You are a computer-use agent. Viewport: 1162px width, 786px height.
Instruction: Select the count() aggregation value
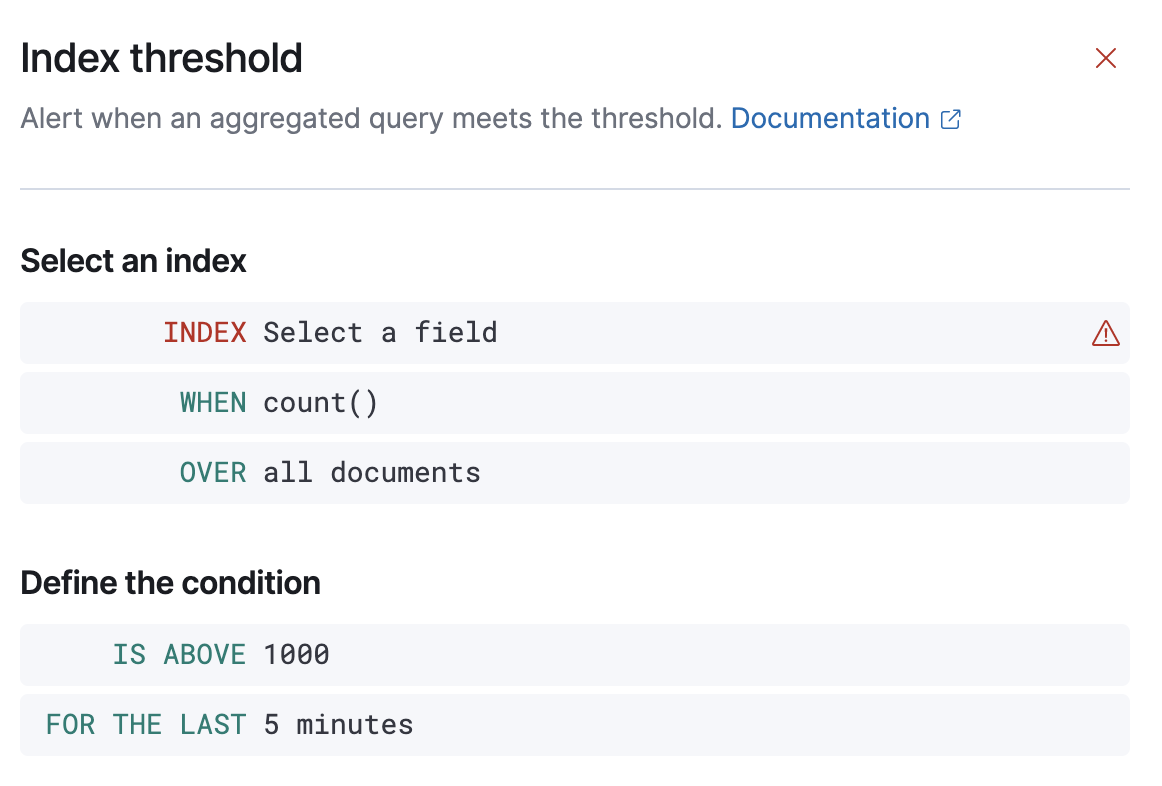[321, 403]
